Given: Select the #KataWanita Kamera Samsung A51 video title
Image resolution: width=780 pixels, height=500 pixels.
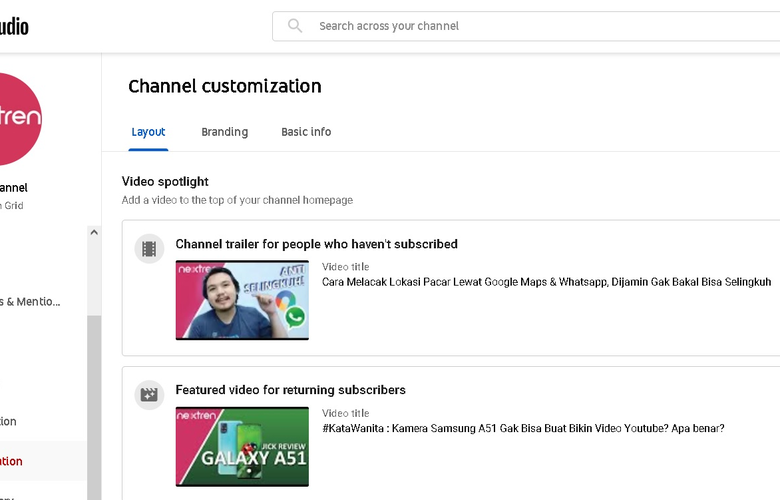Looking at the screenshot, I should [523, 428].
